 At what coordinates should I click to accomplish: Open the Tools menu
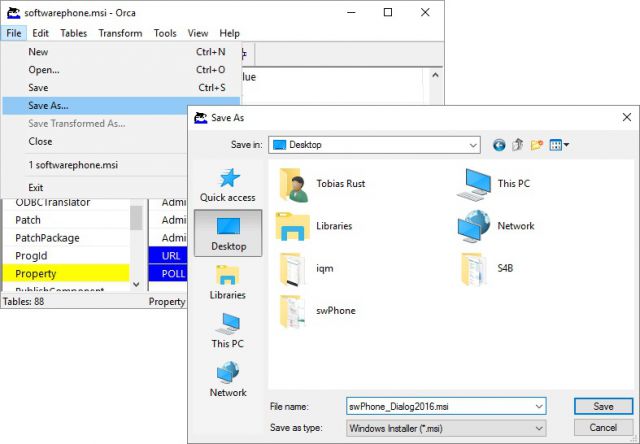(x=165, y=33)
